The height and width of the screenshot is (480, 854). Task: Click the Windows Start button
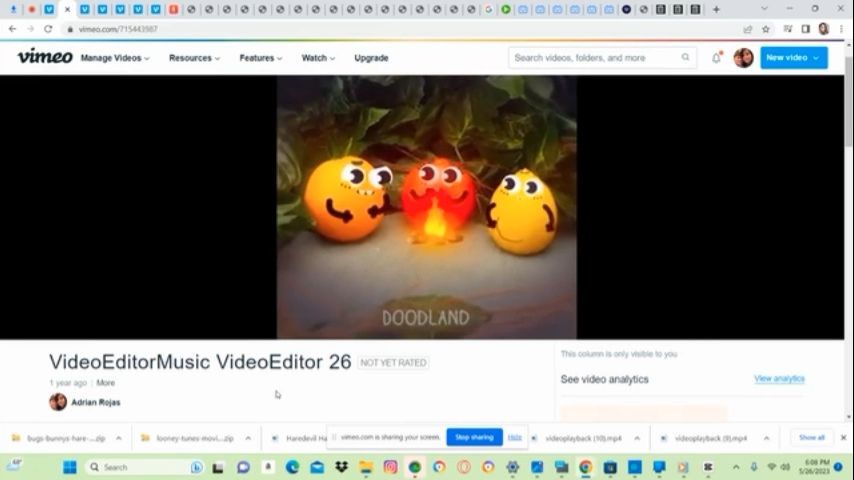click(70, 467)
